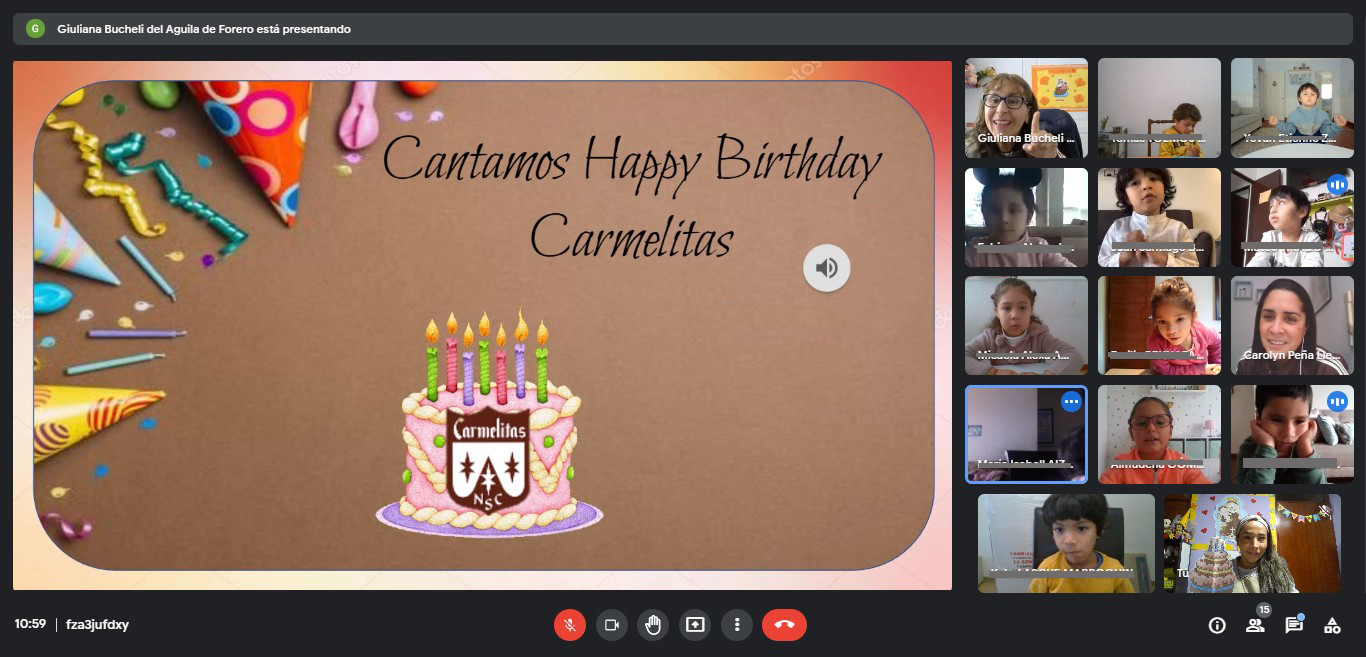The width and height of the screenshot is (1366, 657).
Task: Click the speaker audio icon on the slide
Action: coord(826,268)
